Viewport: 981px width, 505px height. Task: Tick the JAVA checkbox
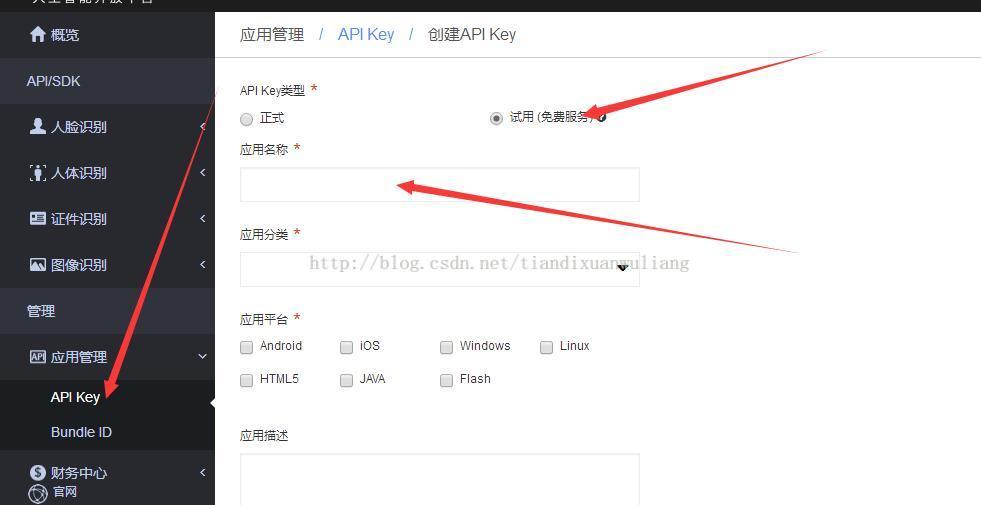pyautogui.click(x=347, y=380)
